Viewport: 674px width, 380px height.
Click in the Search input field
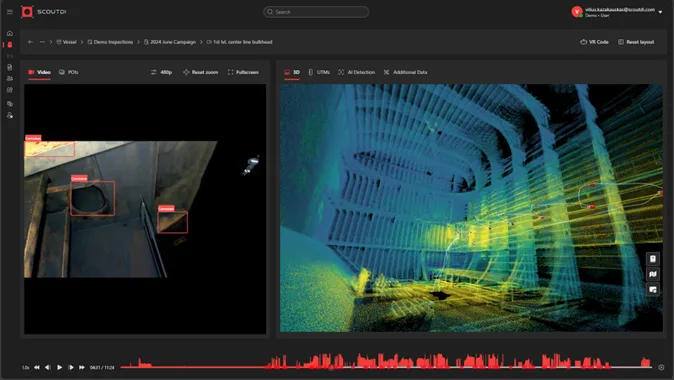[316, 12]
